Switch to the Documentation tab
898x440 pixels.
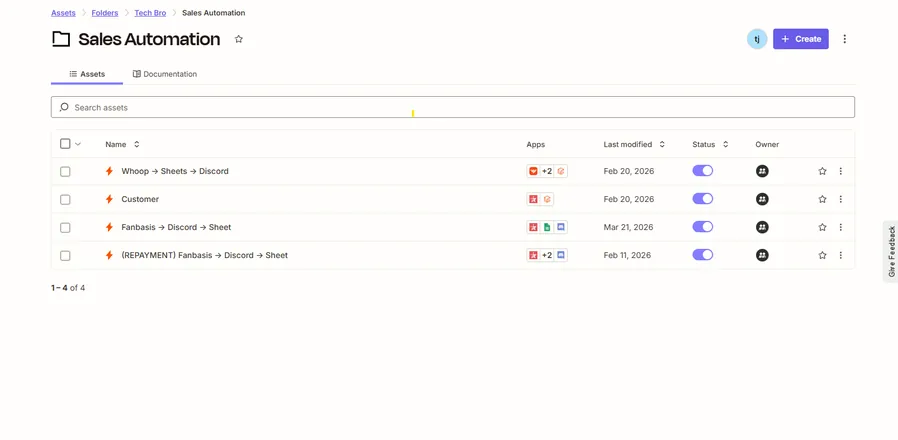click(x=165, y=74)
